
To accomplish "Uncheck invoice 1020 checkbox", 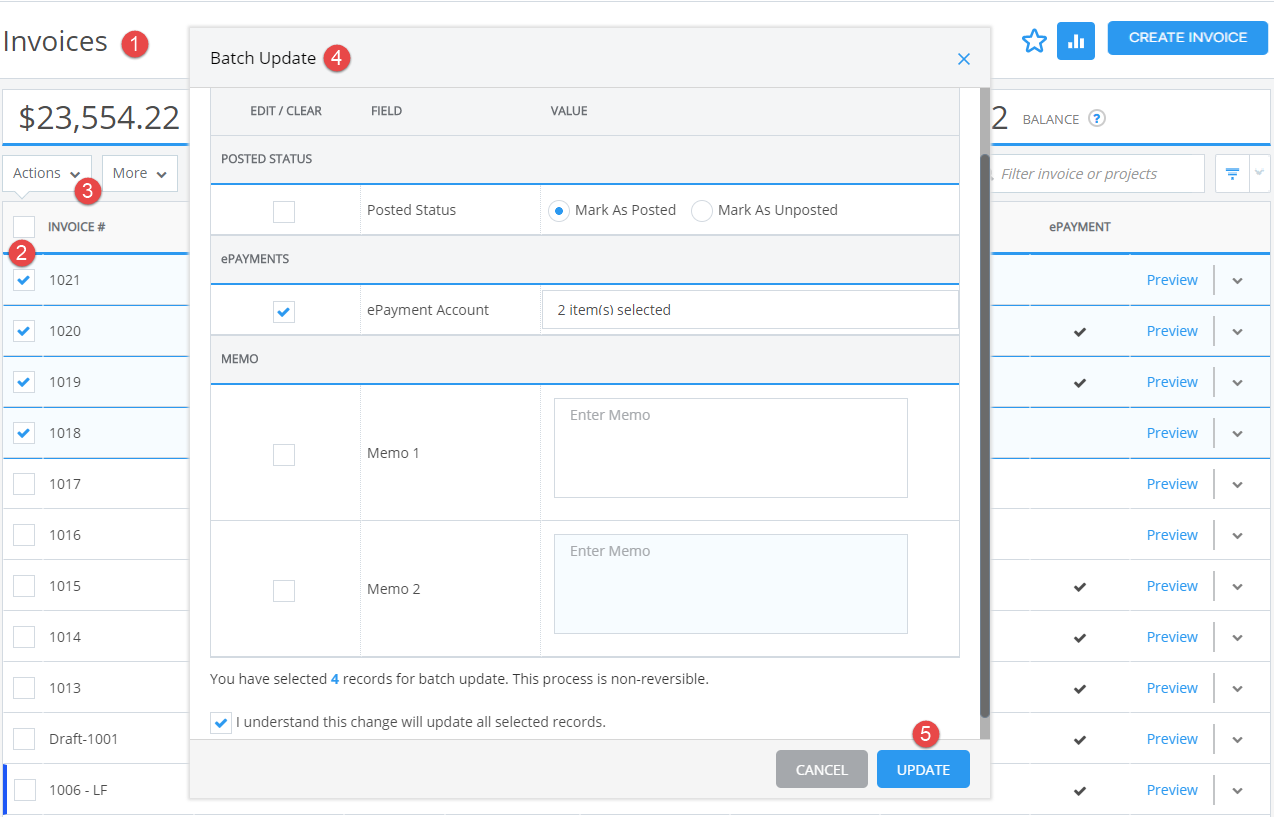I will pyautogui.click(x=24, y=331).
